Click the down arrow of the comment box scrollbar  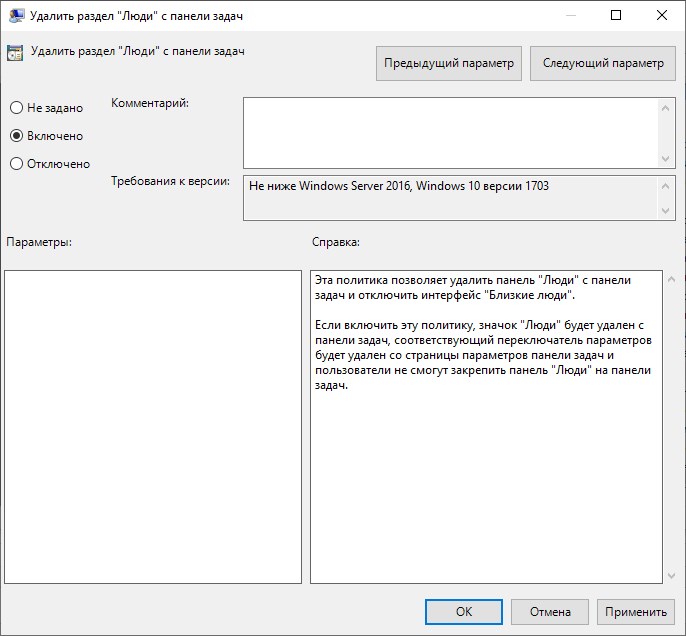click(666, 158)
